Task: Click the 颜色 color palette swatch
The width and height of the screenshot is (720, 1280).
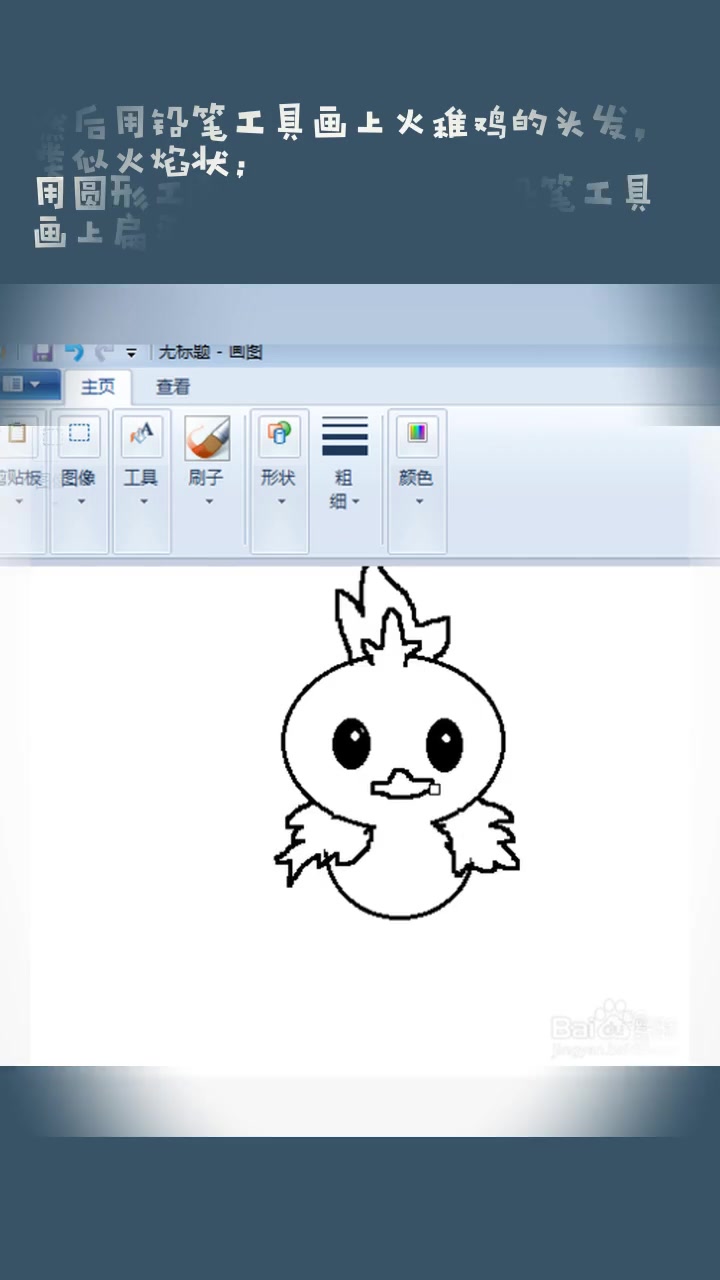Action: coord(416,433)
